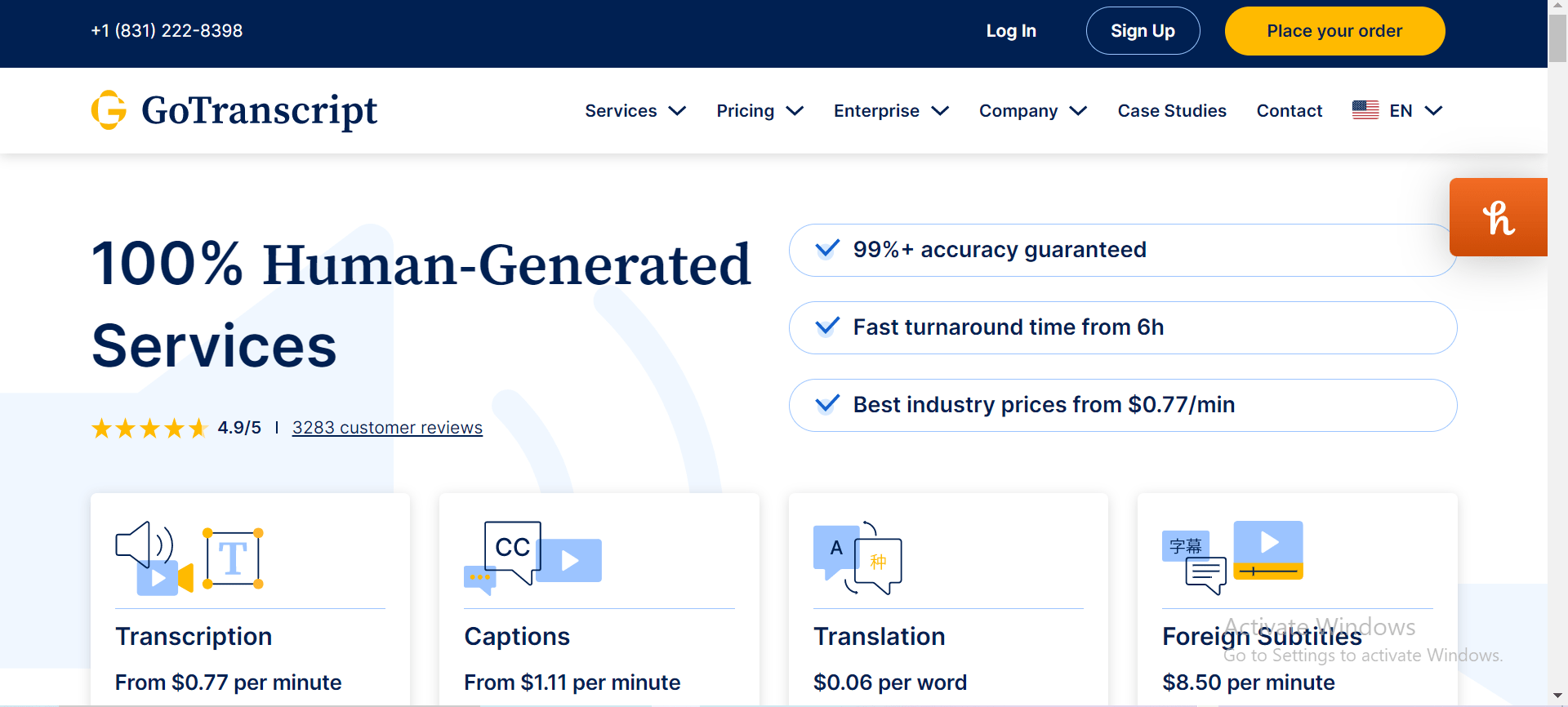Viewport: 1568px width, 707px height.
Task: Click the vertical scrollbar thumb
Action: point(1557,38)
